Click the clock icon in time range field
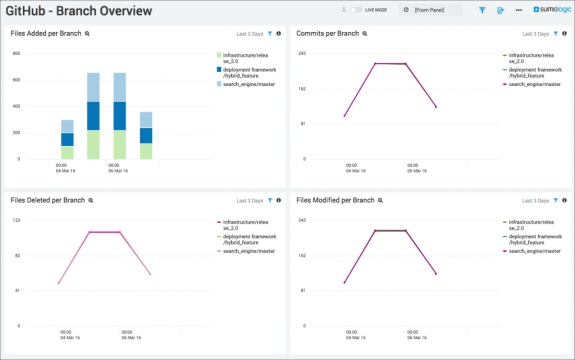This screenshot has height=360, width=575. point(406,10)
